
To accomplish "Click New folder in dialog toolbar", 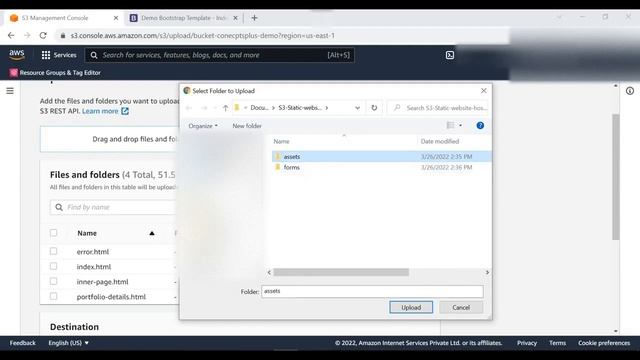I will (247, 126).
